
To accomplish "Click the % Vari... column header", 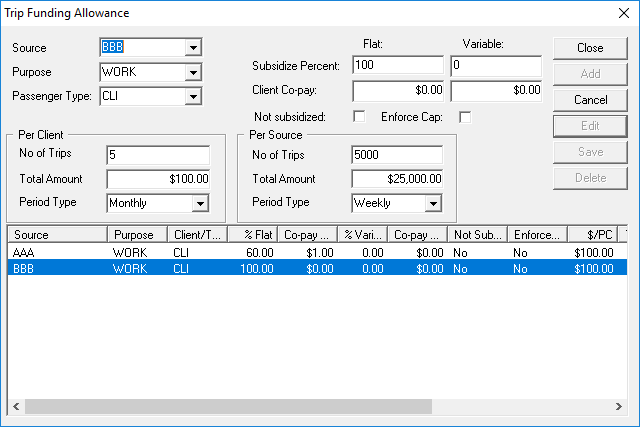I will (363, 235).
